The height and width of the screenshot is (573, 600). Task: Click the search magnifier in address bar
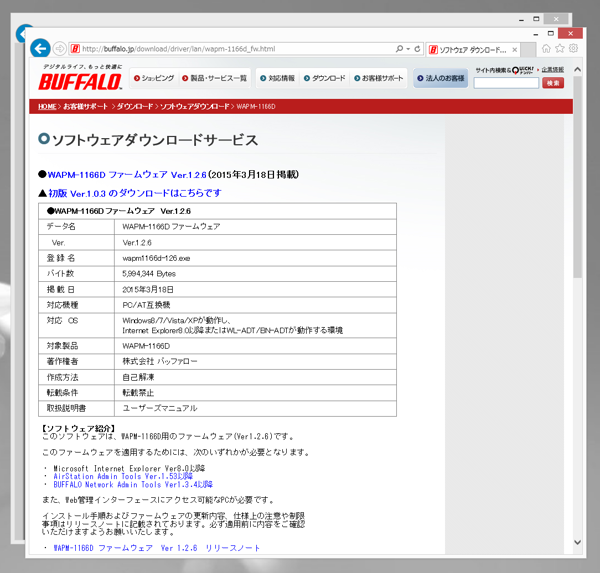click(x=399, y=49)
